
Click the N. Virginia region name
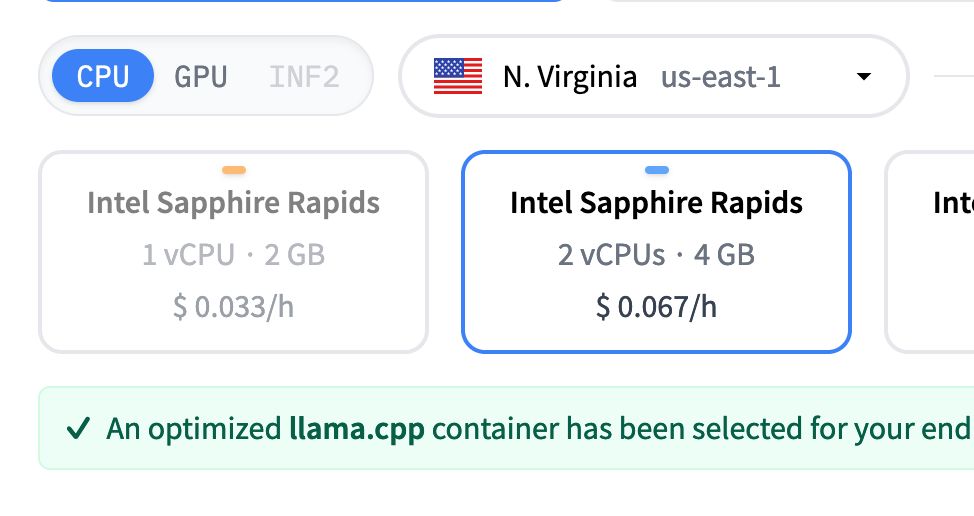(x=570, y=78)
